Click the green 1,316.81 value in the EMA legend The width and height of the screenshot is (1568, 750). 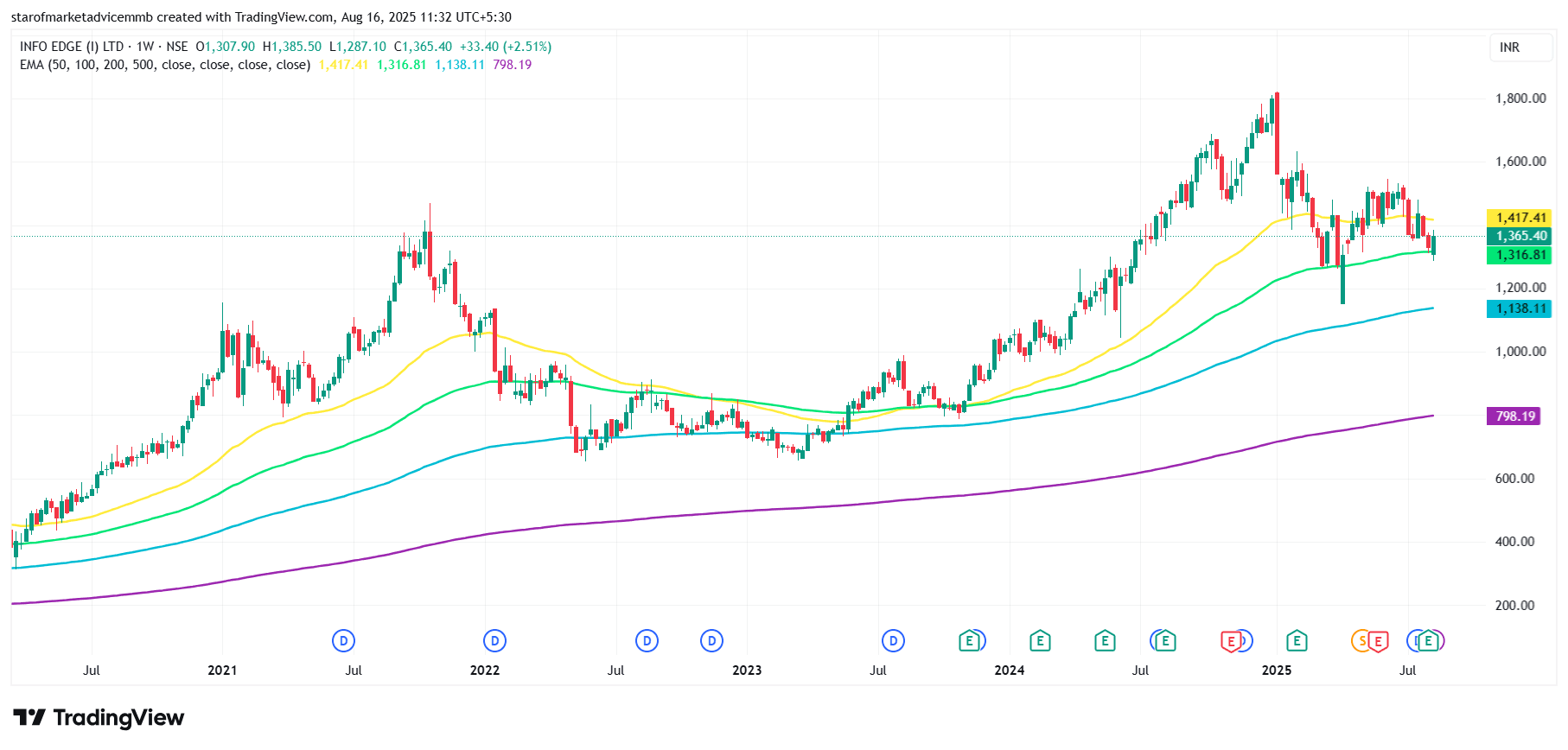(402, 65)
